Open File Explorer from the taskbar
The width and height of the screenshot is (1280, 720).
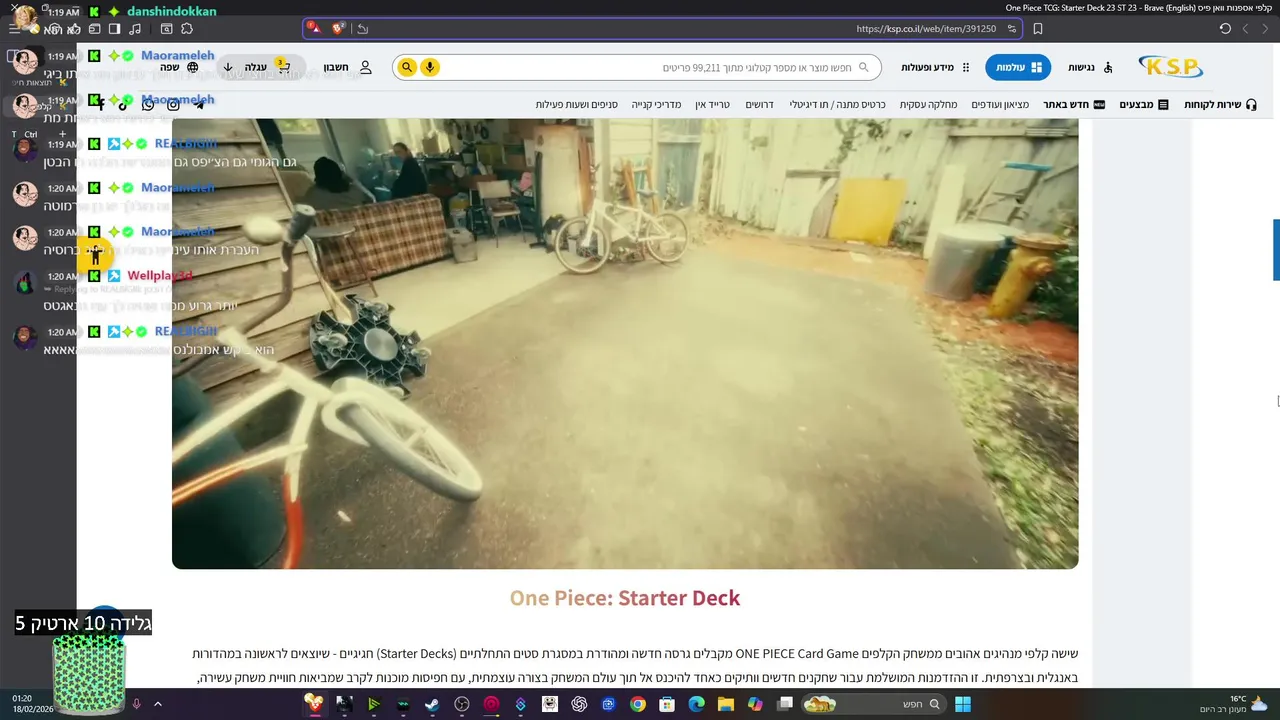click(726, 704)
